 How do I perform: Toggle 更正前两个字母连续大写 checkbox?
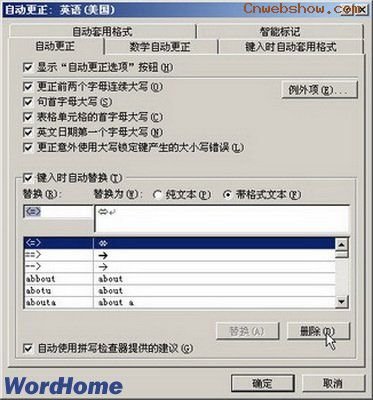click(x=28, y=87)
